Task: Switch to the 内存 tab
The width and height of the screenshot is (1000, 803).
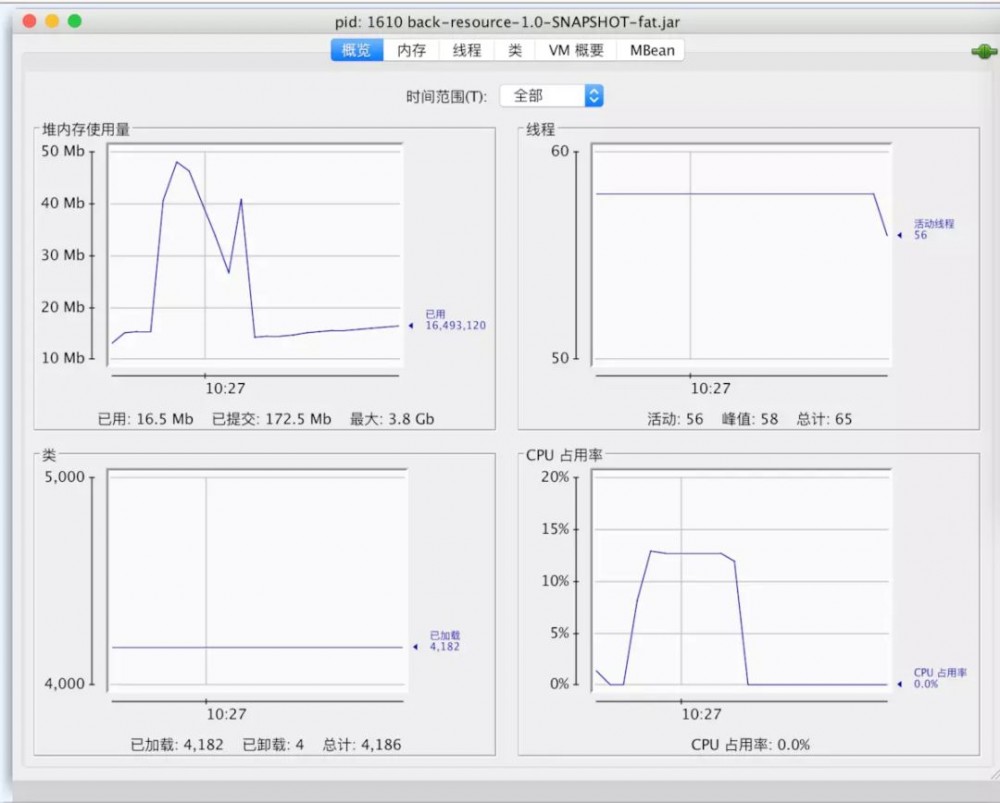Action: coord(412,49)
